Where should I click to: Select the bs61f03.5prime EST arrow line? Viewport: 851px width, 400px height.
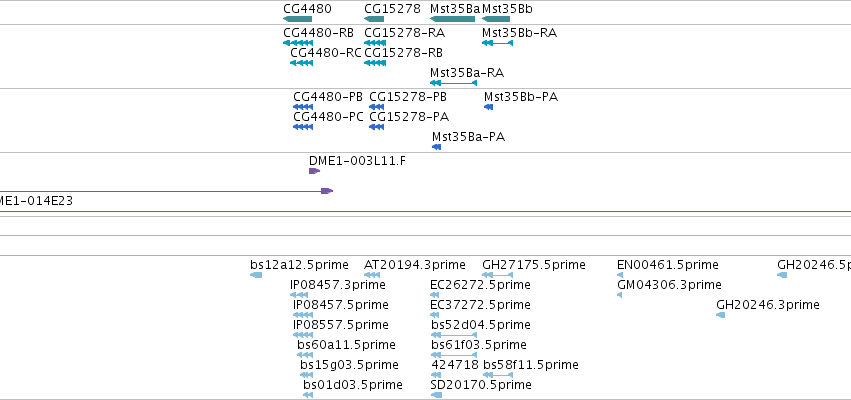(453, 355)
